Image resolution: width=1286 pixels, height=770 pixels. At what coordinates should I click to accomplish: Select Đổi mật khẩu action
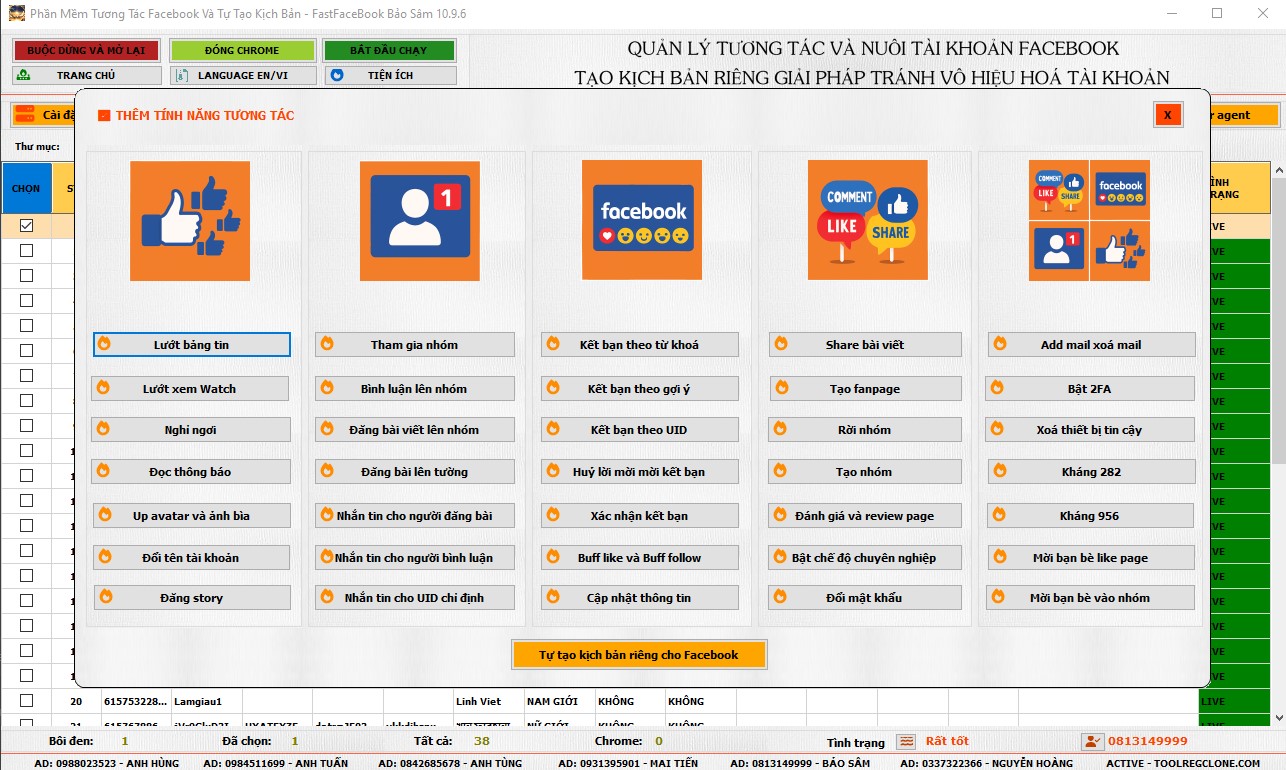click(x=865, y=598)
